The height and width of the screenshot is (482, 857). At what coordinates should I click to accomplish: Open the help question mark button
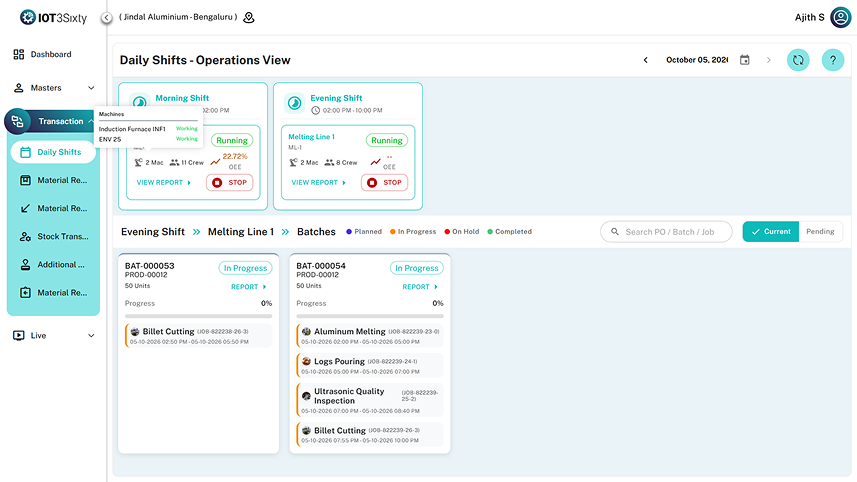pyautogui.click(x=833, y=60)
